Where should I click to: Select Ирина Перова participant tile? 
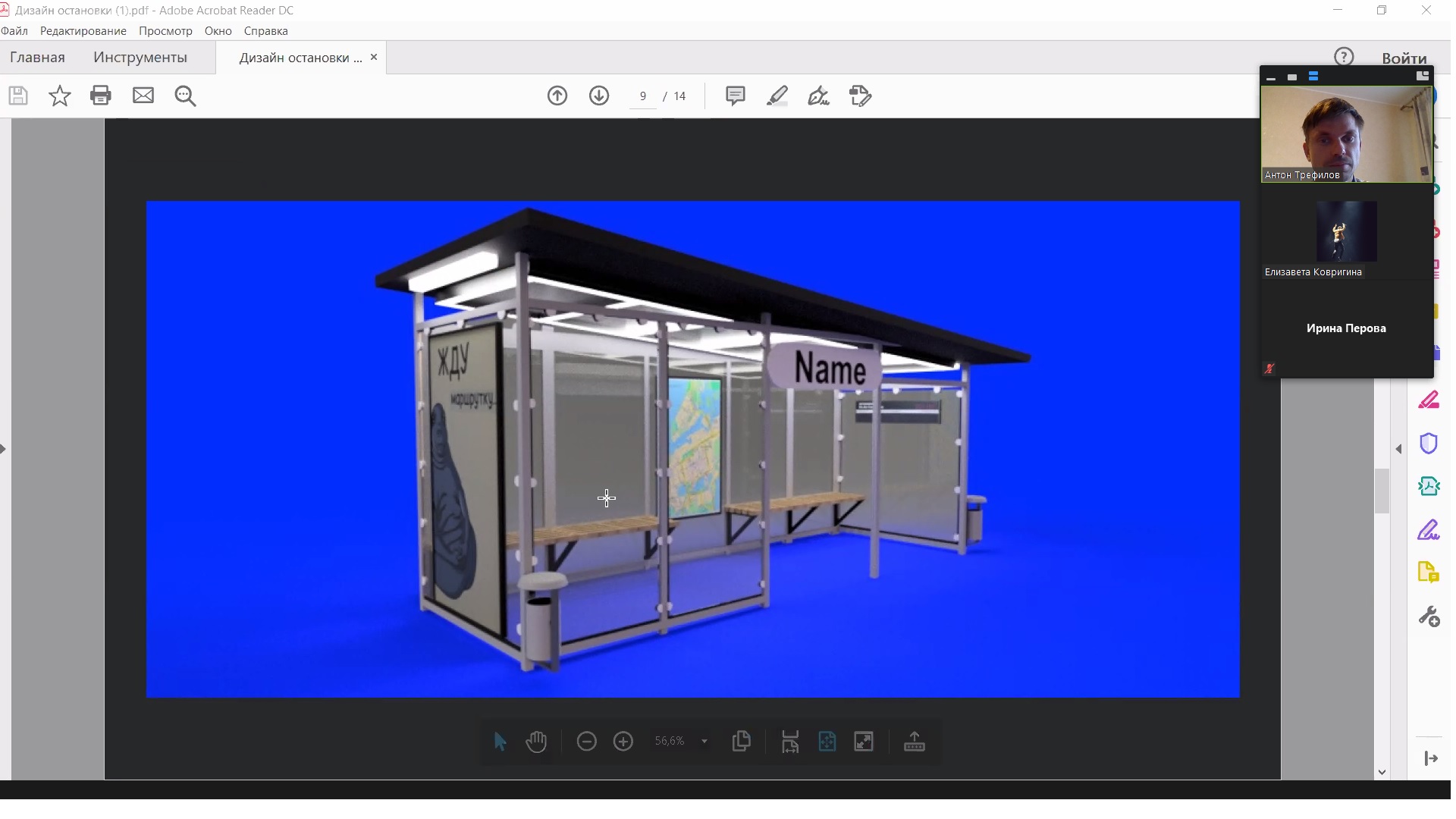[1346, 328]
